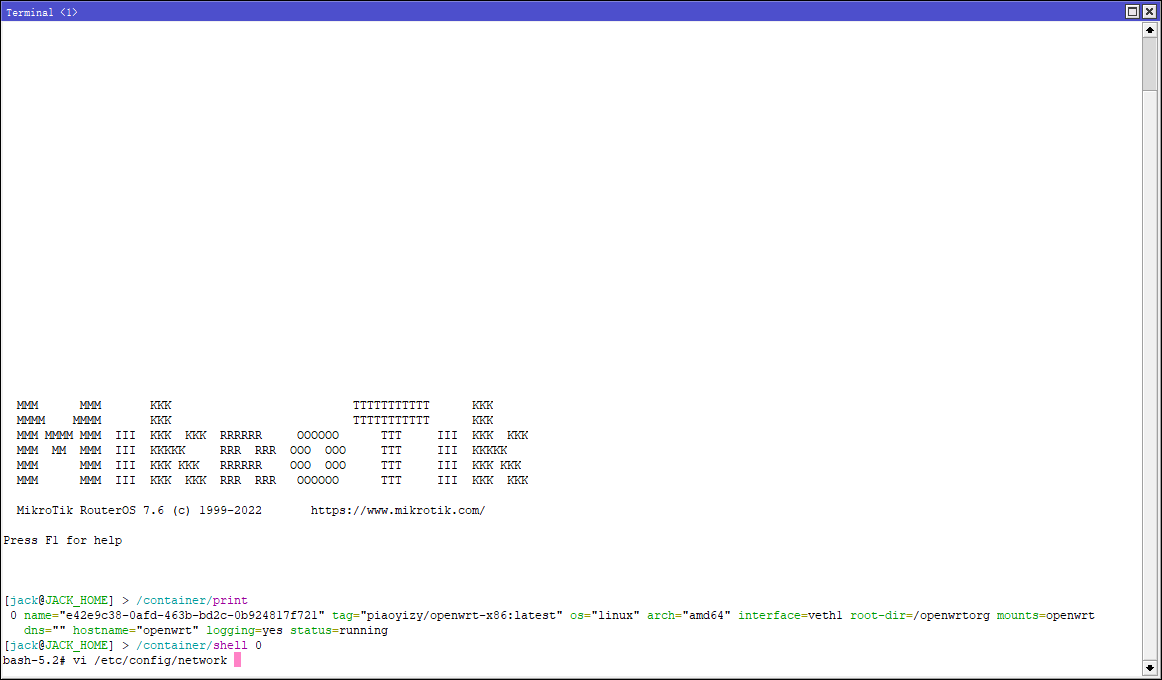
Task: Open the https://www.mikrotik.com/ link
Action: click(x=397, y=510)
